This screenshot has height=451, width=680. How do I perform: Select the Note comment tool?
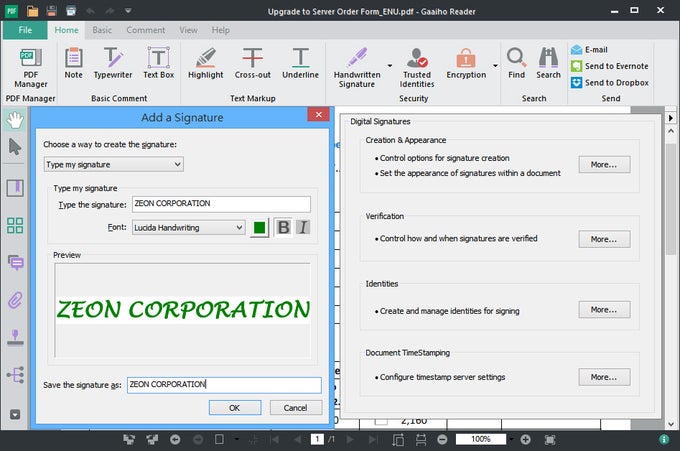click(73, 63)
